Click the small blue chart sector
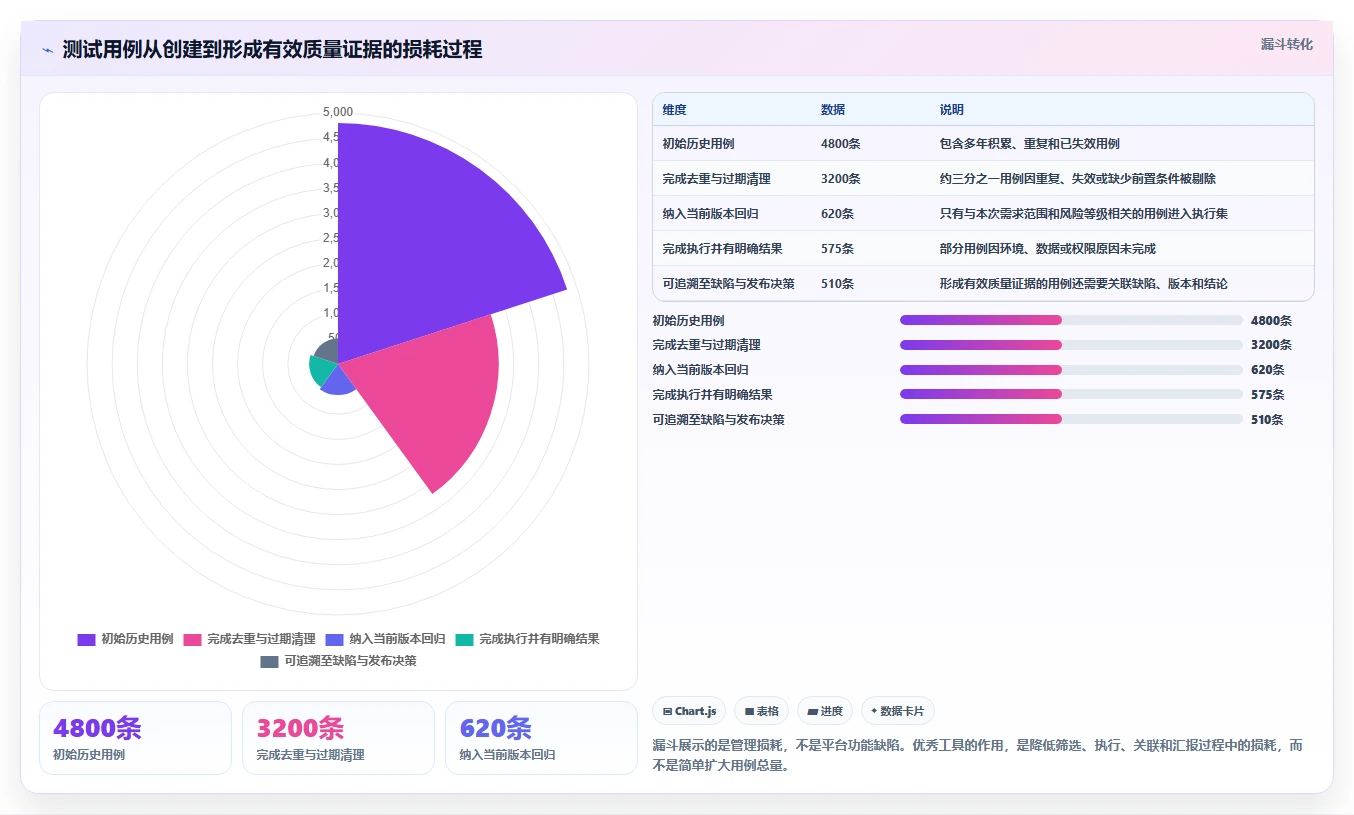 coord(339,380)
